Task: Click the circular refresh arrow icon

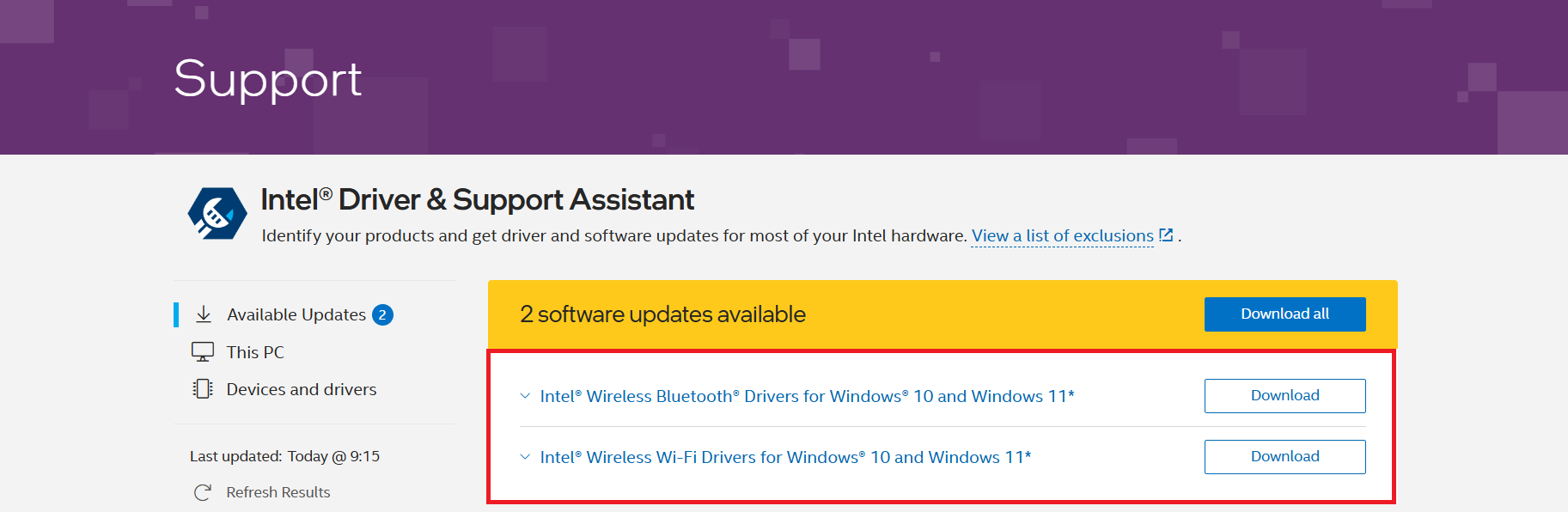Action: (203, 492)
